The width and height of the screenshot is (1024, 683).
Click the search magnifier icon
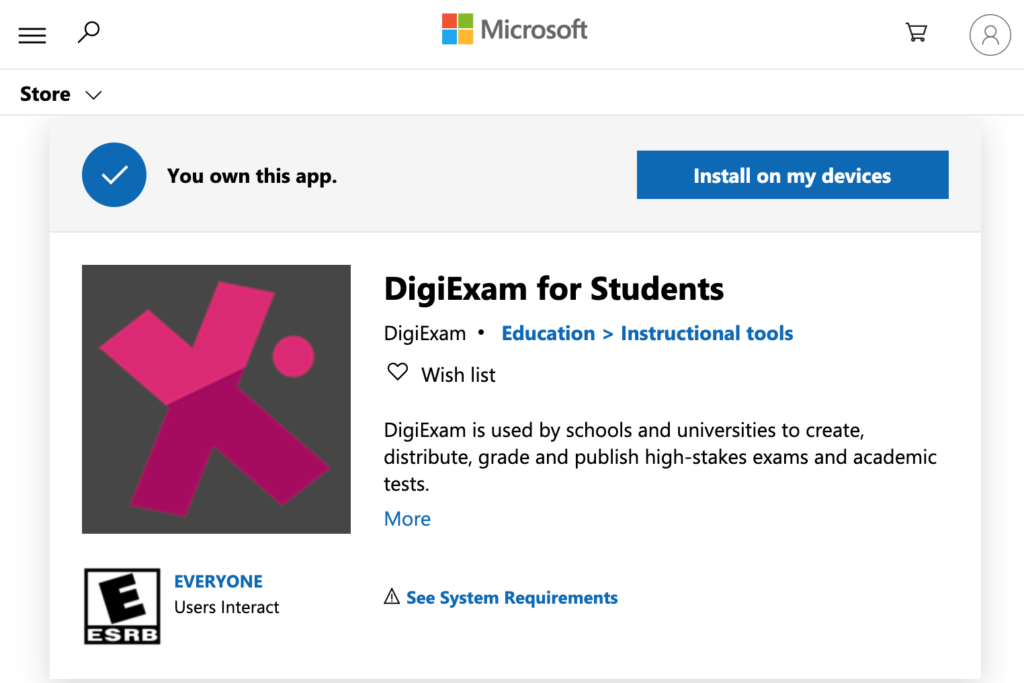(x=89, y=32)
